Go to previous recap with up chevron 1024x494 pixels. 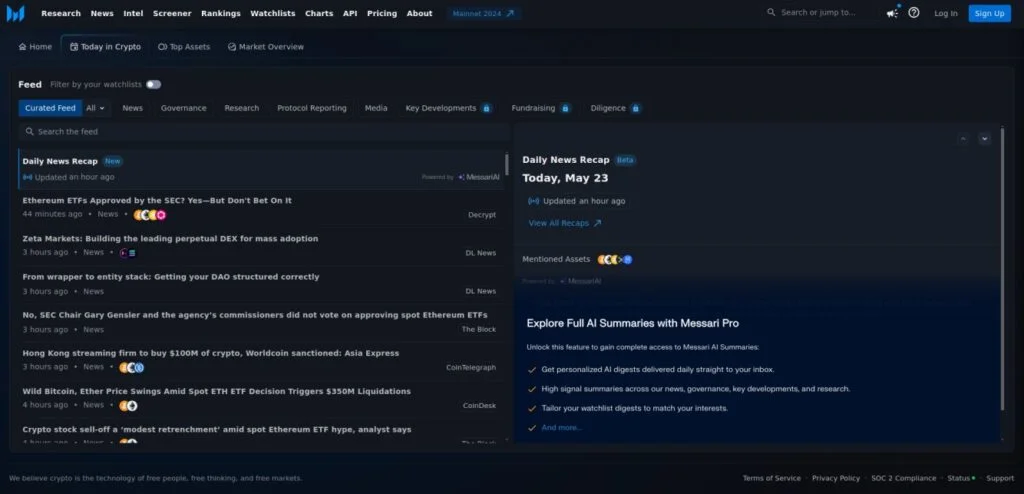click(x=963, y=139)
